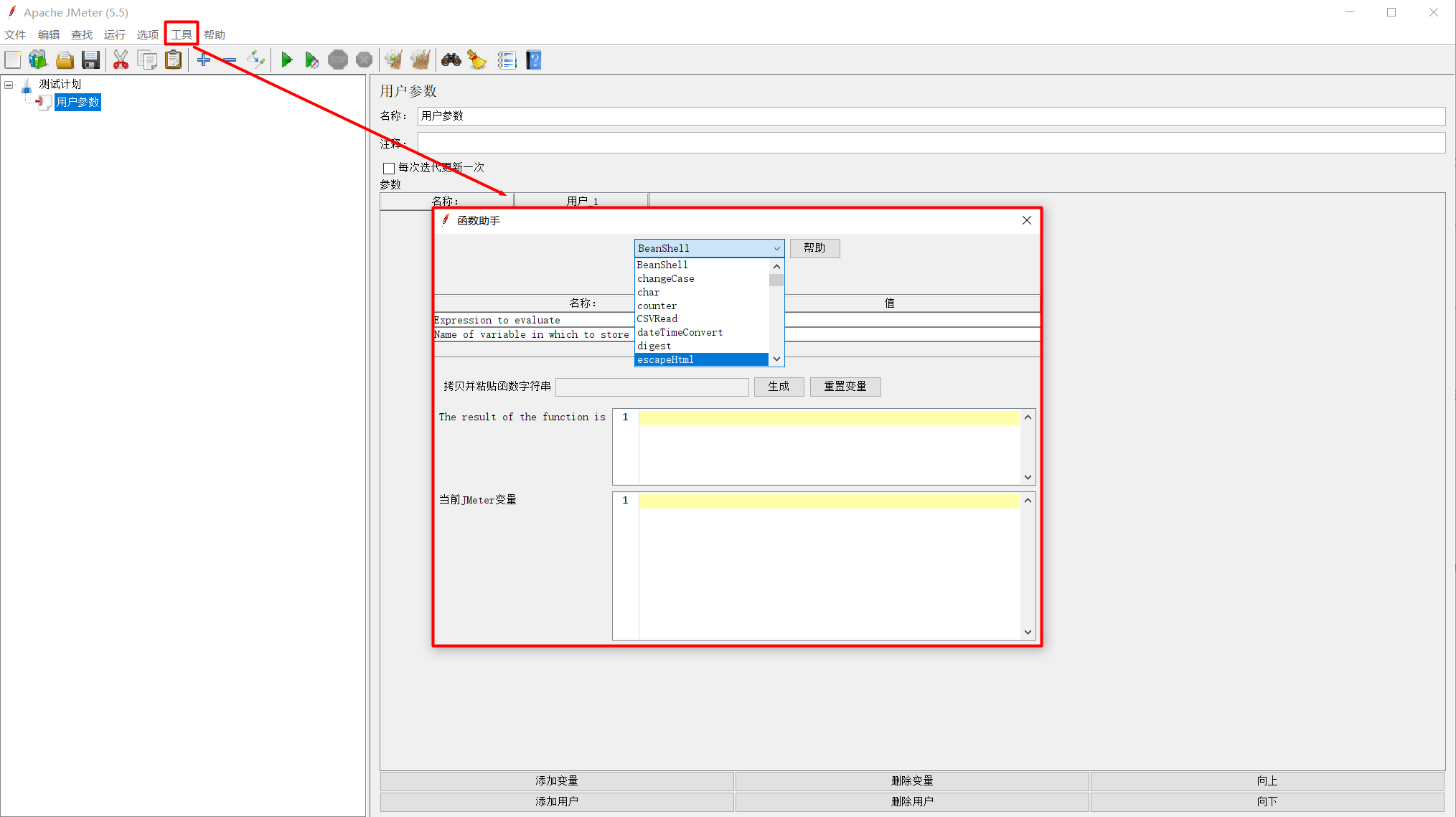The image size is (1456, 817).
Task: Expand all nodes with the plus icon
Action: 204,60
